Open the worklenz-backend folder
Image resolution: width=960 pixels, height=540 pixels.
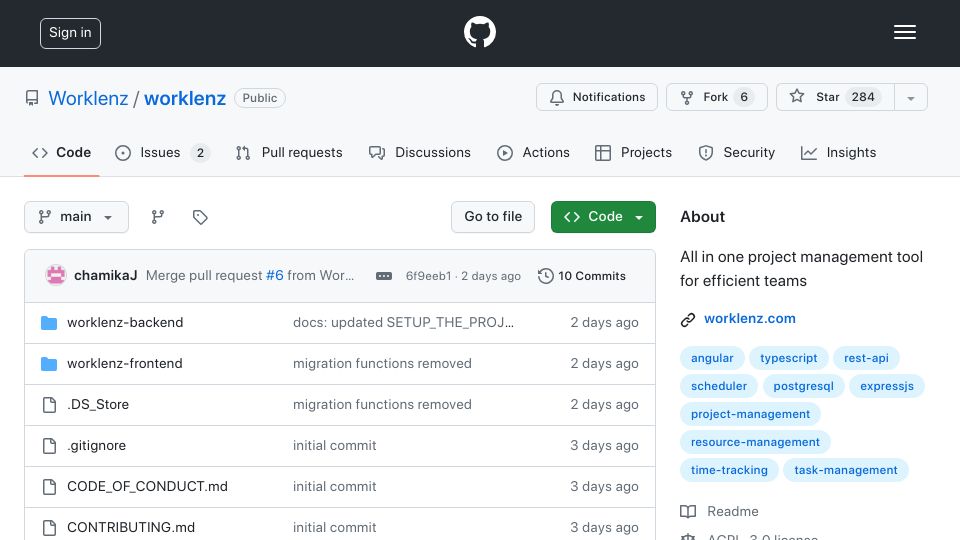coord(125,323)
